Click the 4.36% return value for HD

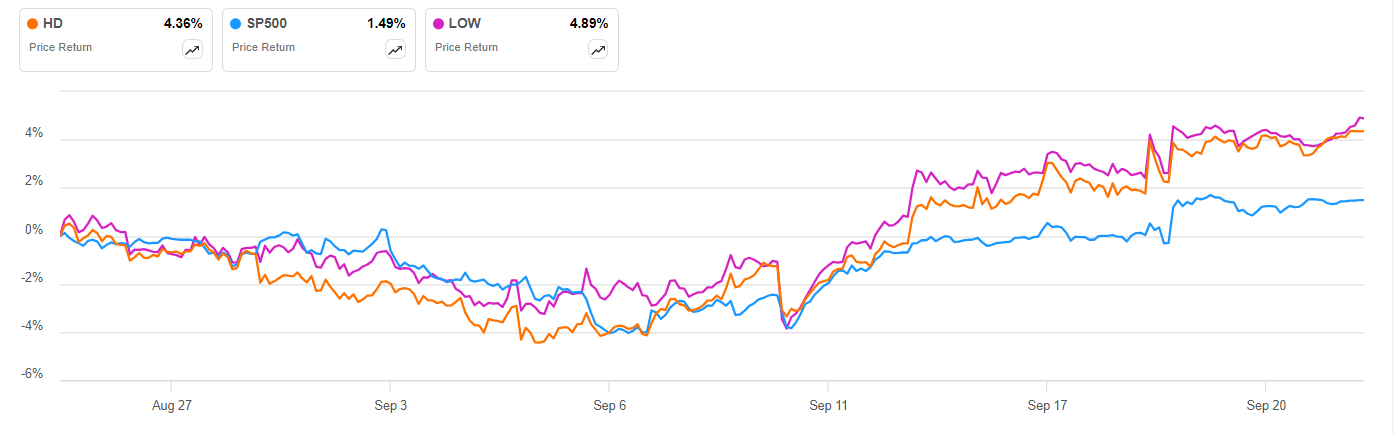click(183, 23)
